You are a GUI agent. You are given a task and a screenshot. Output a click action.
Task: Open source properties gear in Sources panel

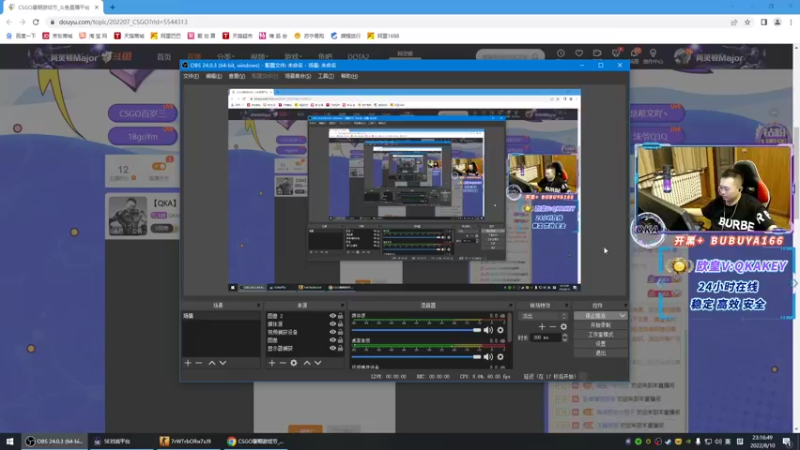point(294,363)
